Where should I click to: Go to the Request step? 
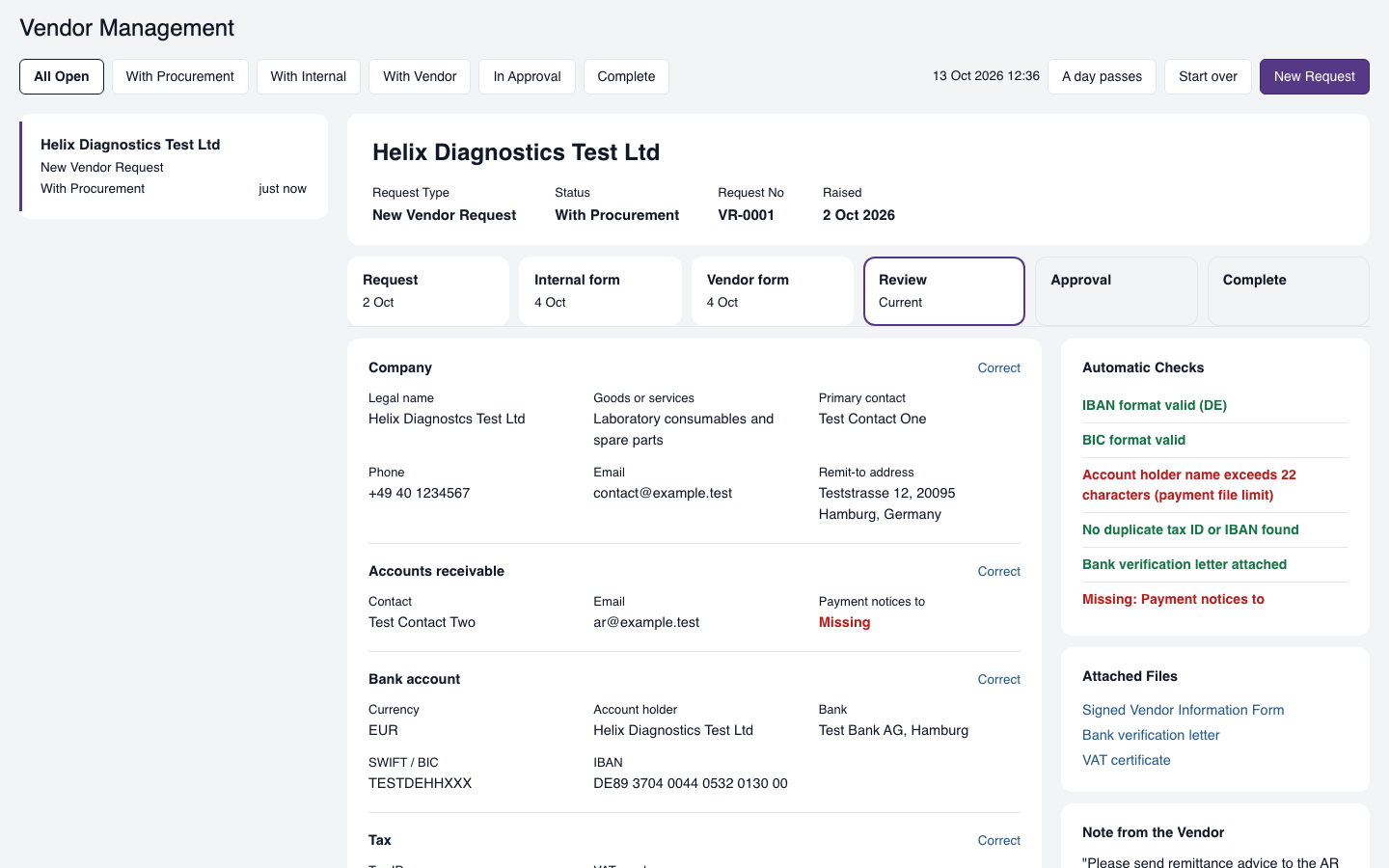428,290
